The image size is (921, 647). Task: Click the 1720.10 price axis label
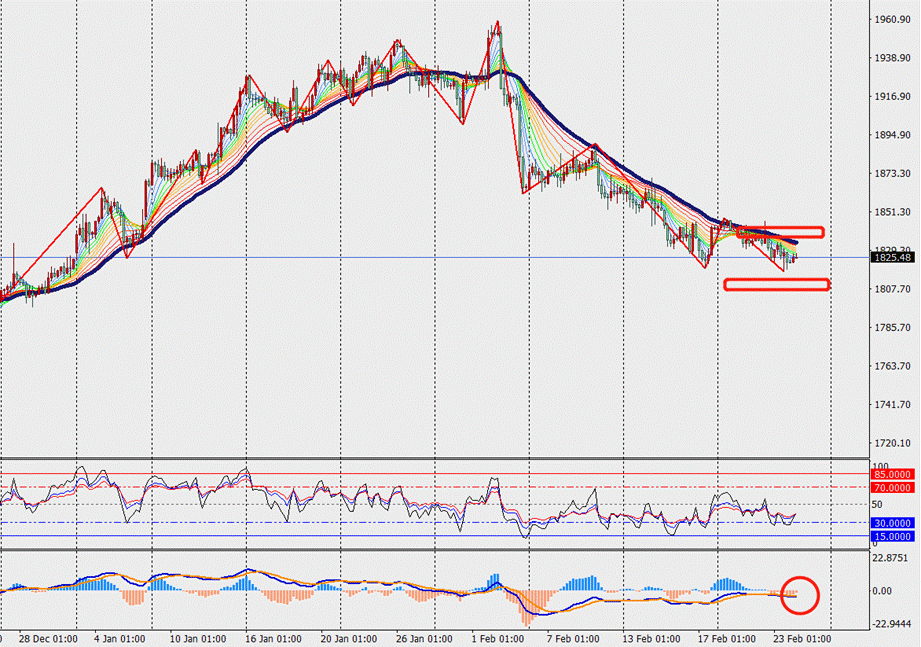coord(892,443)
